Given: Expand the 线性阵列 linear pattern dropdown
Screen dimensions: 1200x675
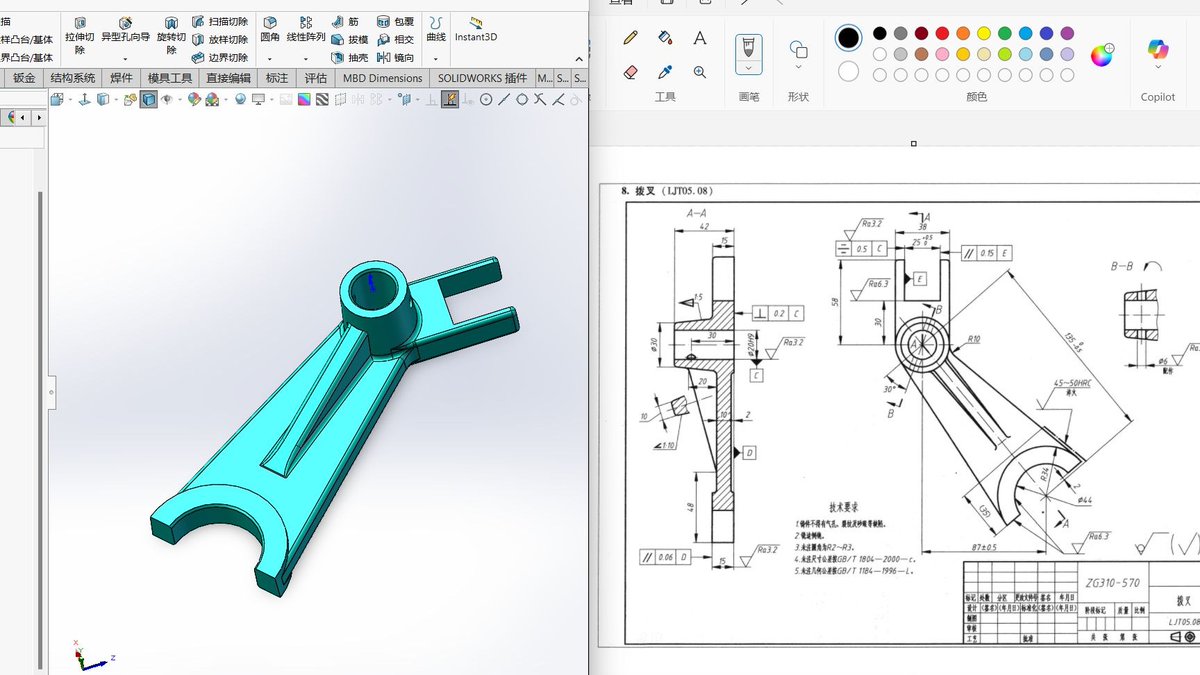Looking at the screenshot, I should (306, 57).
